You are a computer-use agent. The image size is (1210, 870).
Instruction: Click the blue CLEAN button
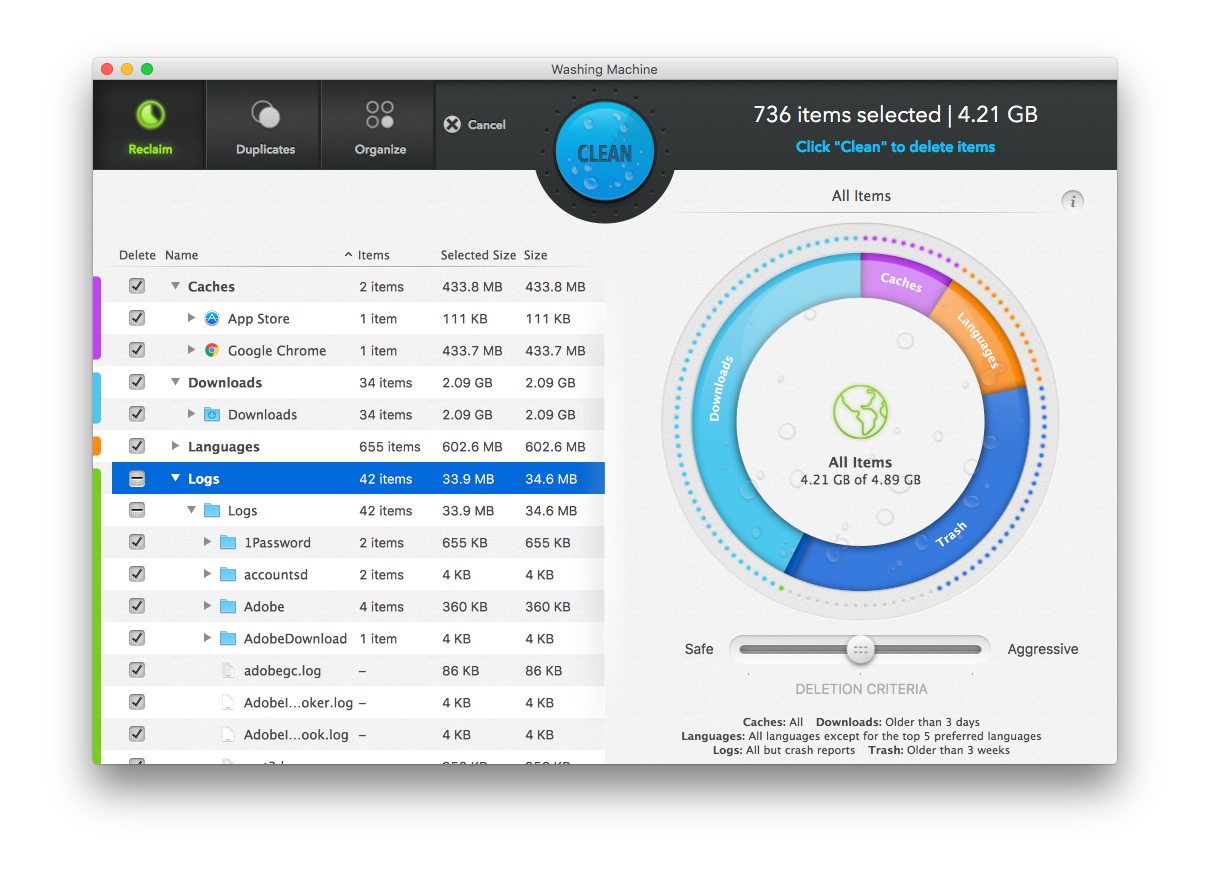(605, 152)
